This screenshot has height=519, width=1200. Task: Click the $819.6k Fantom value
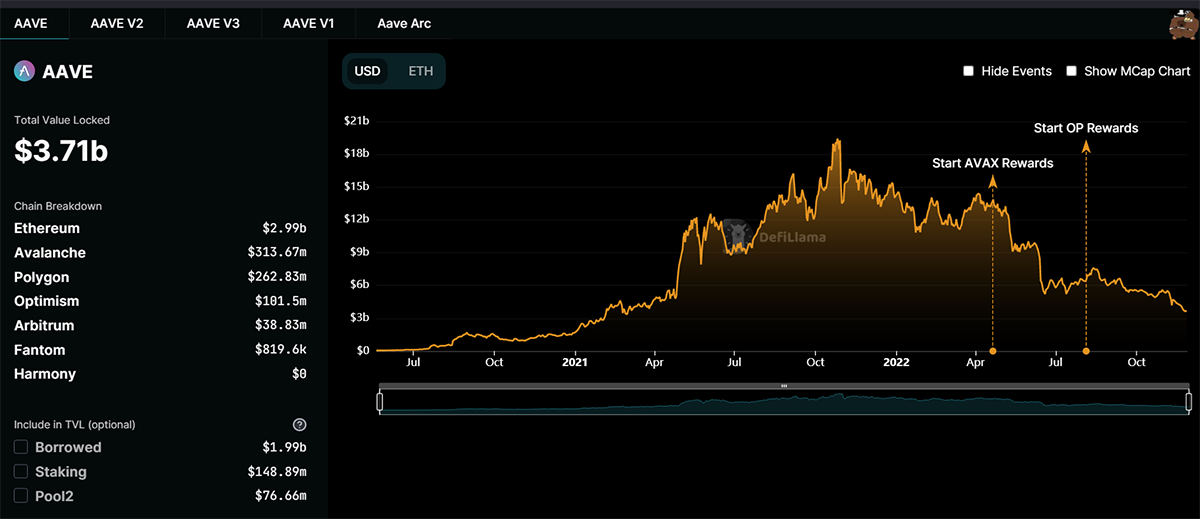pyautogui.click(x=281, y=350)
